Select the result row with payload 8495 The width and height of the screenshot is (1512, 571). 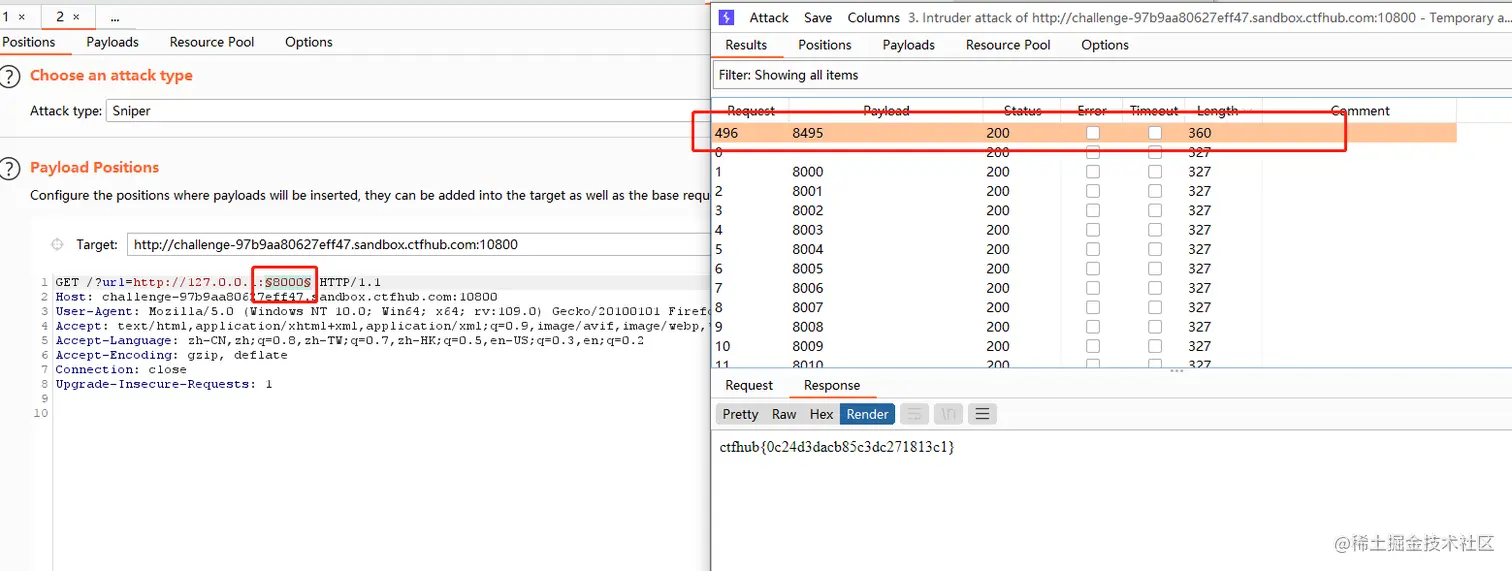pos(1085,133)
